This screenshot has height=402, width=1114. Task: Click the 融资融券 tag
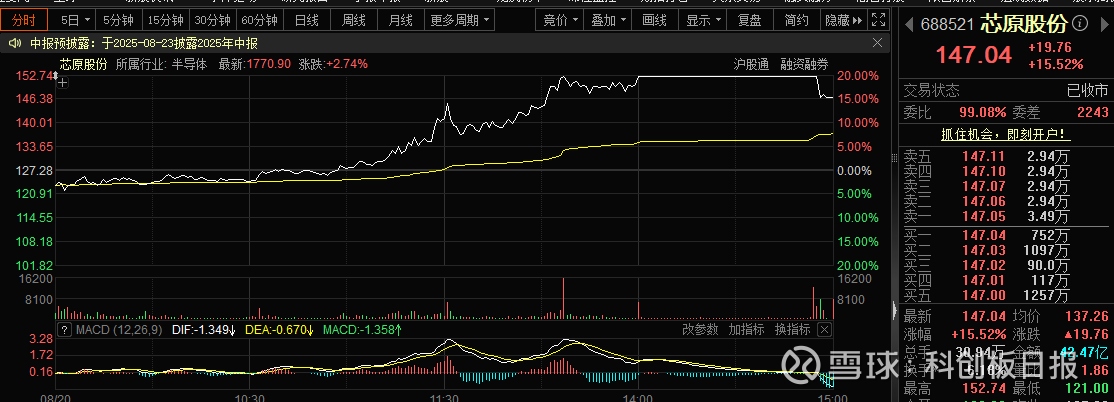[x=804, y=64]
